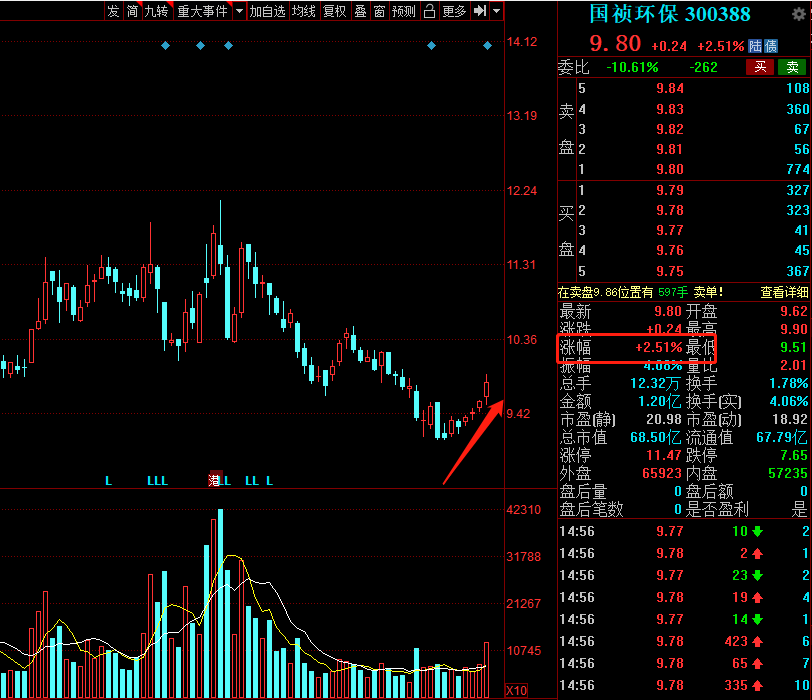Viewport: 812px width, 700px height.
Task: Toggle the padlock lock icon
Action: [x=429, y=11]
